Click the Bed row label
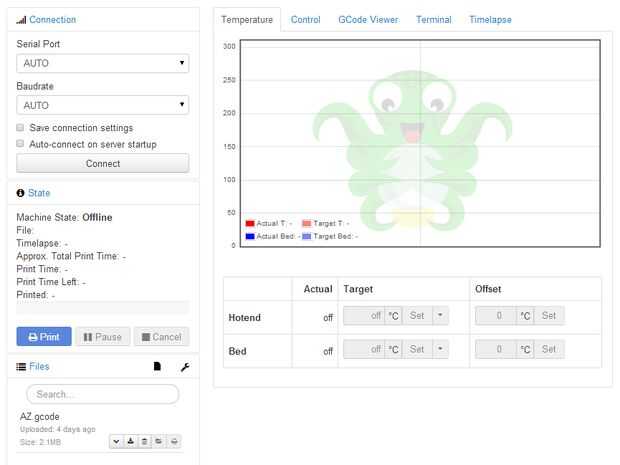The image size is (620, 465). [237, 351]
